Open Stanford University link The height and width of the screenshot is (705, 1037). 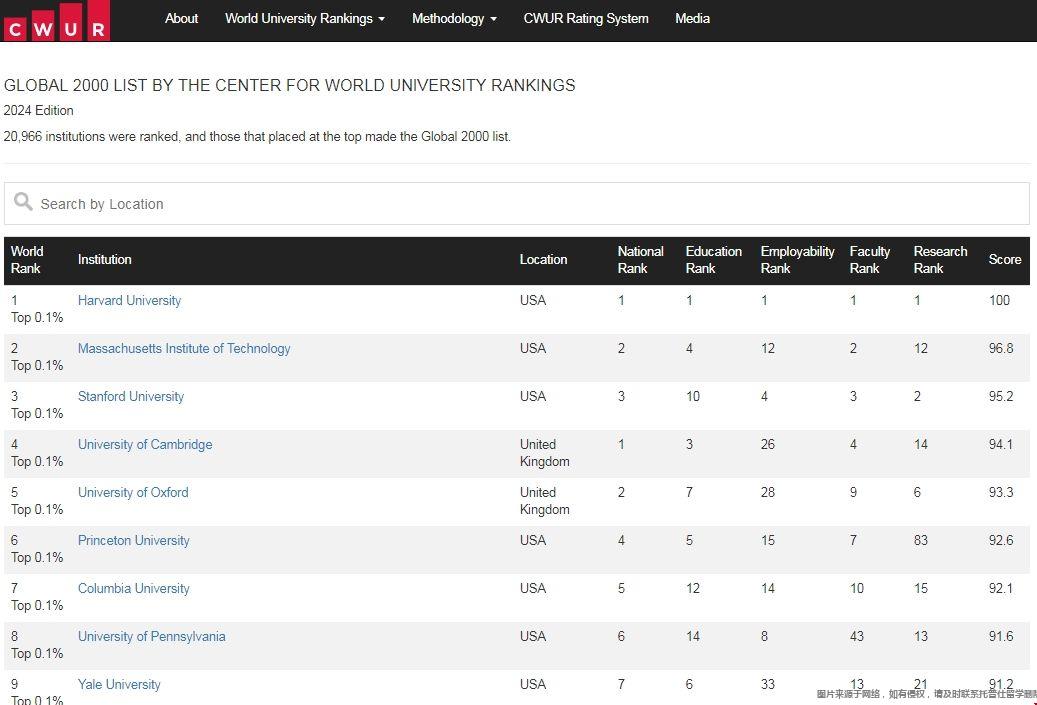[x=131, y=396]
